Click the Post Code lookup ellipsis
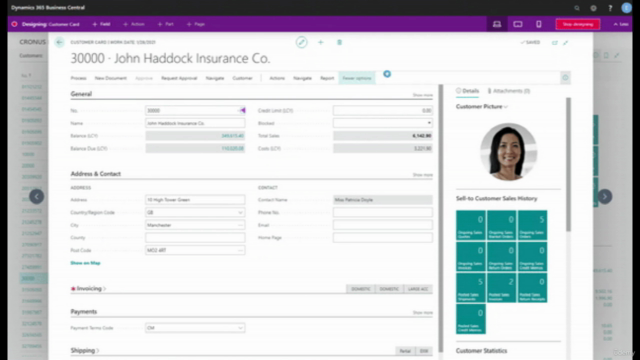Screen dimensions: 640x360 click(x=240, y=250)
